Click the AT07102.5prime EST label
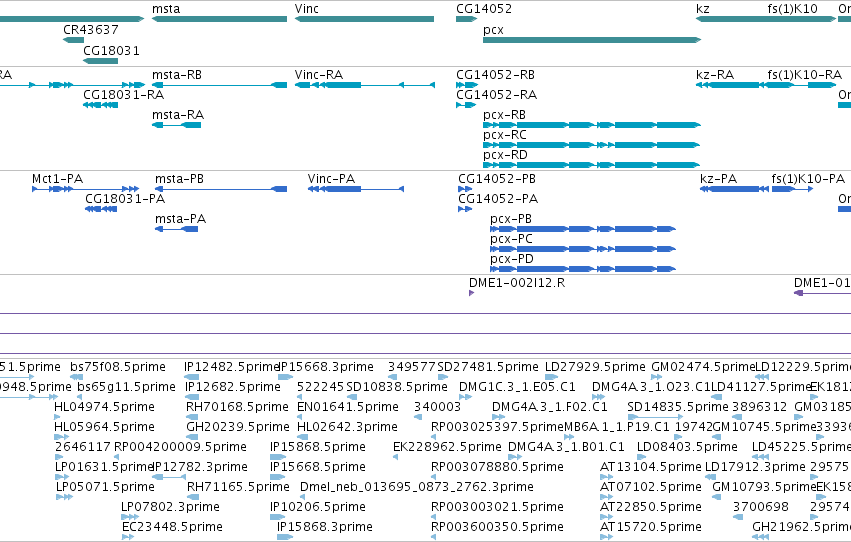Image resolution: width=851 pixels, height=542 pixels. click(x=651, y=488)
